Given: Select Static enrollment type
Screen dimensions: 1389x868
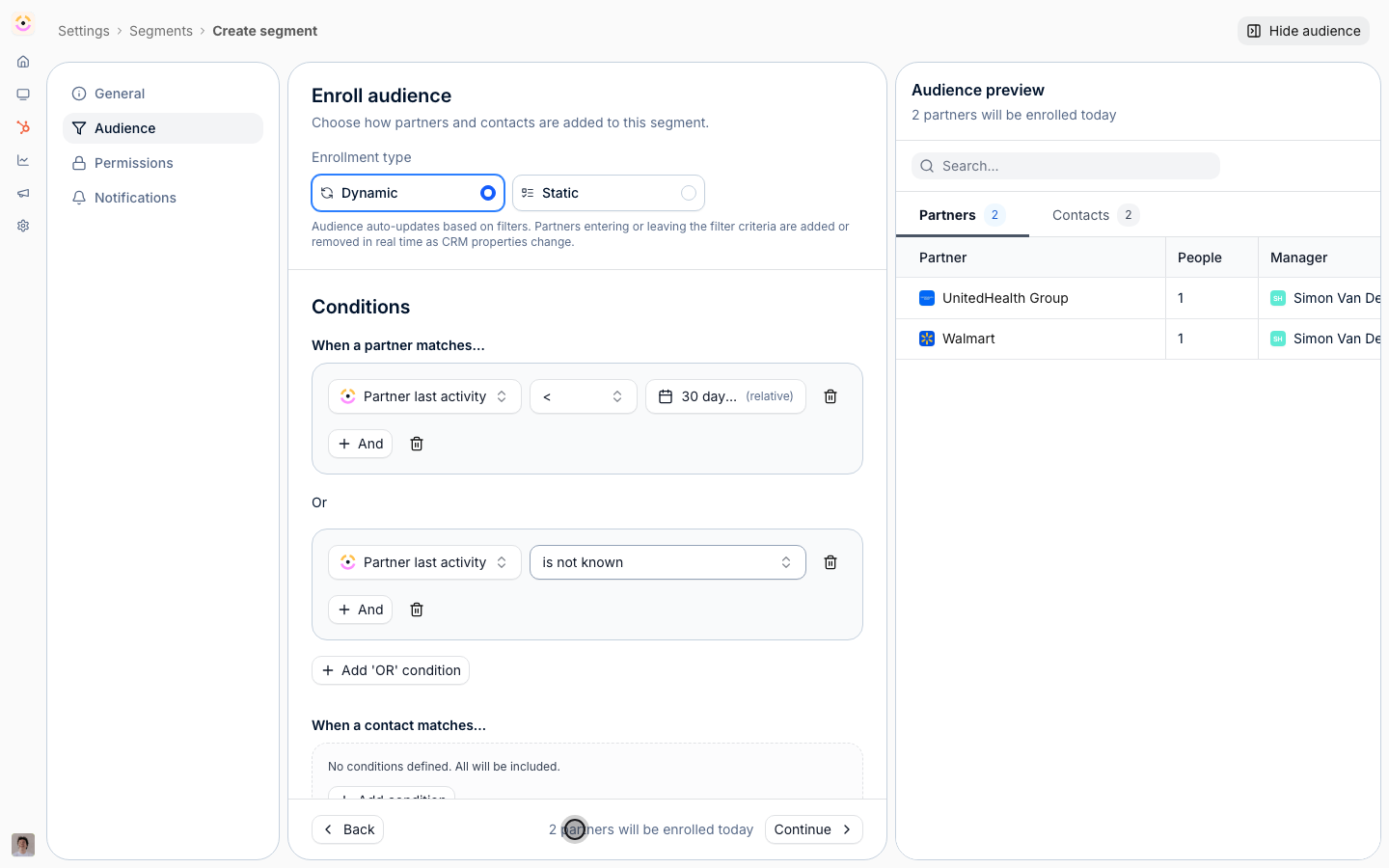Looking at the screenshot, I should (609, 193).
